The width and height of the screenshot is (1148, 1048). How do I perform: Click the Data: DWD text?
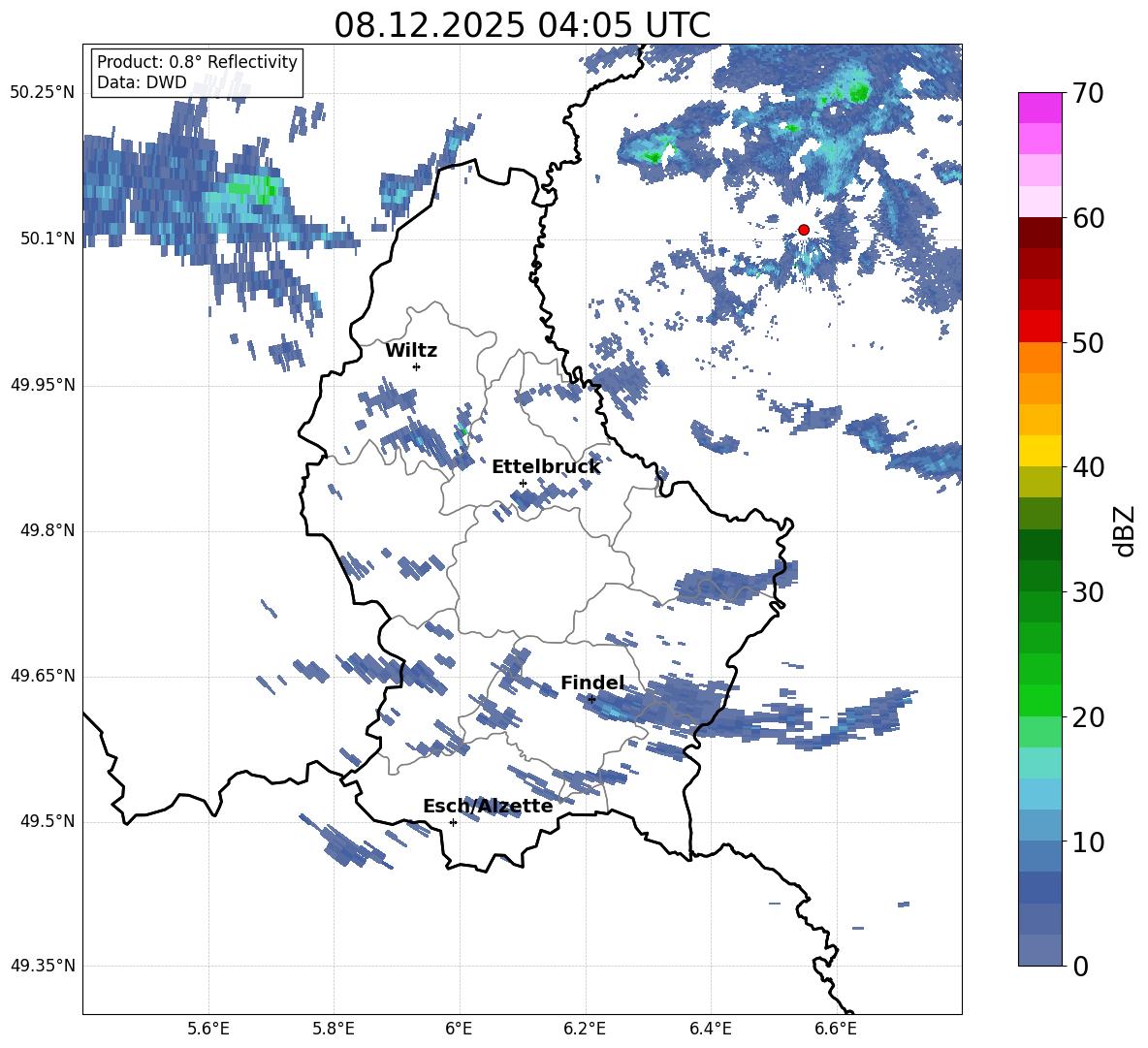coord(142,82)
